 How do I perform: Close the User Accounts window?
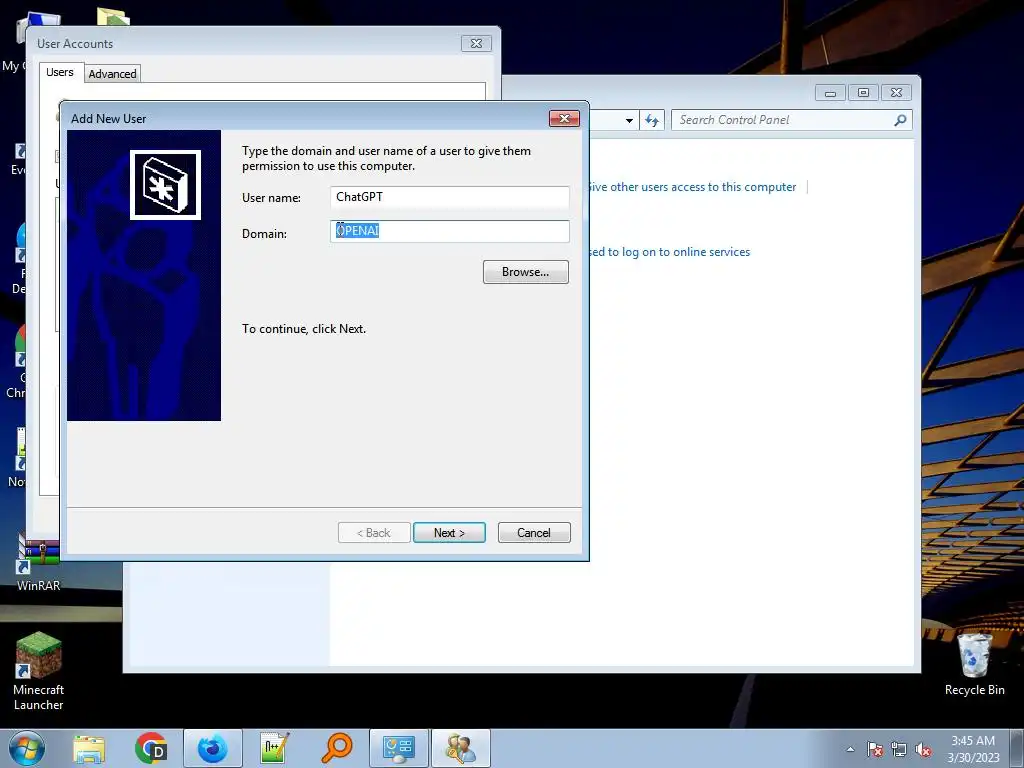(x=476, y=44)
